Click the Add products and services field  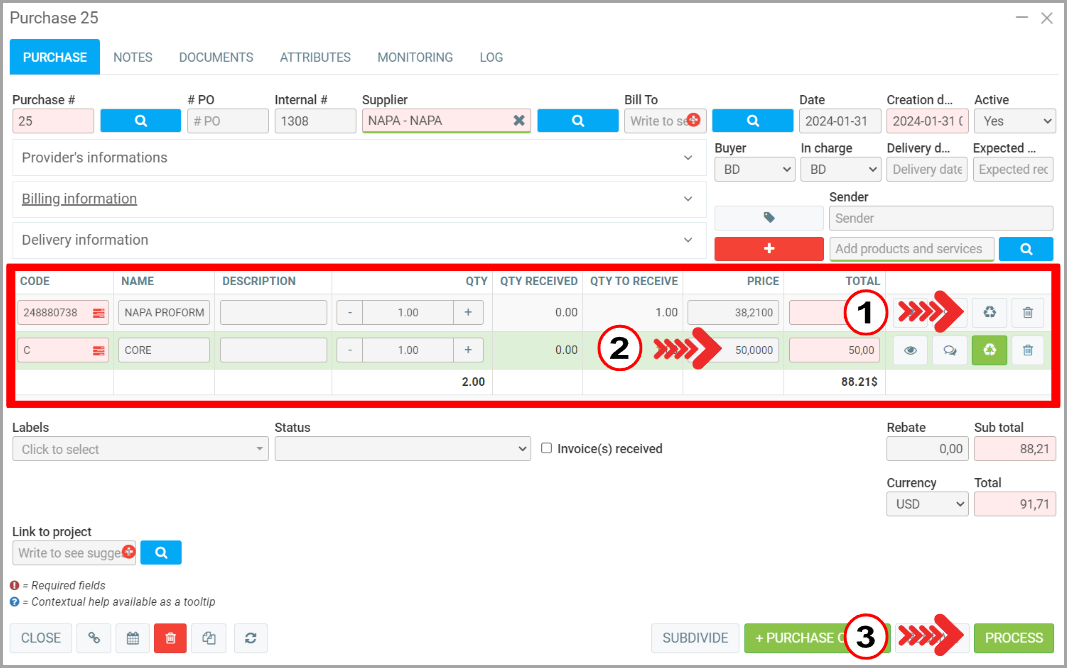pyautogui.click(x=911, y=249)
